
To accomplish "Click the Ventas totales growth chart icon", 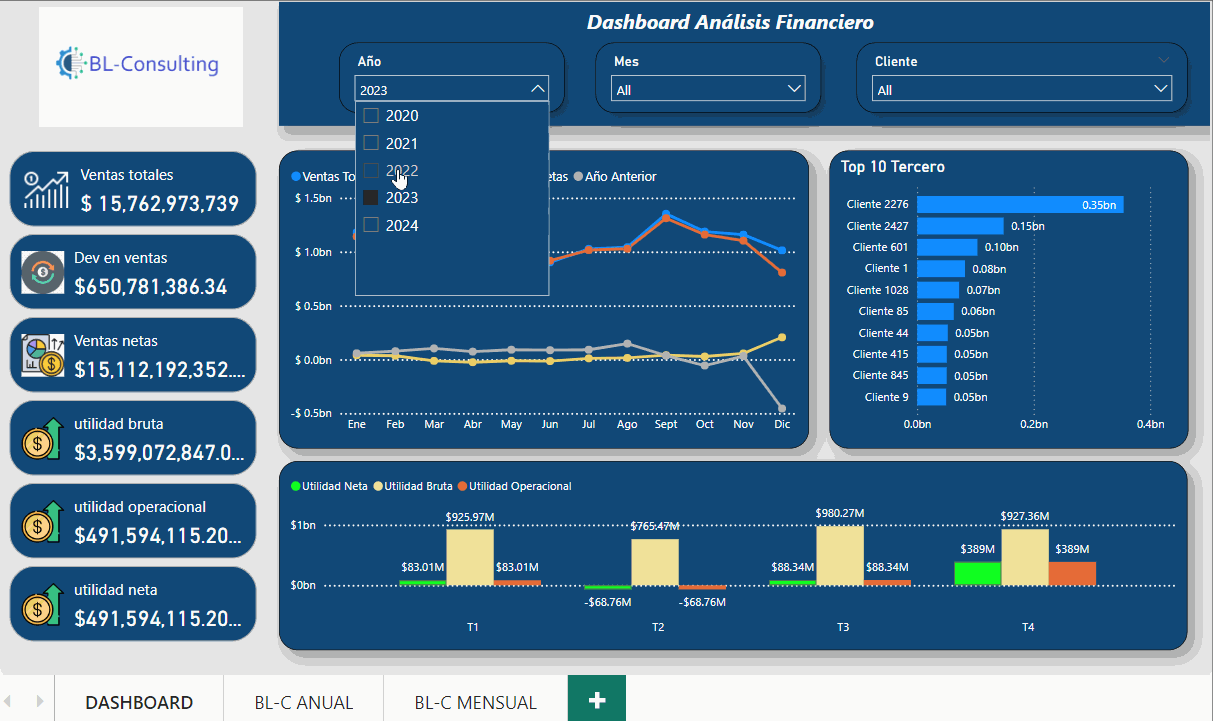I will (47, 189).
